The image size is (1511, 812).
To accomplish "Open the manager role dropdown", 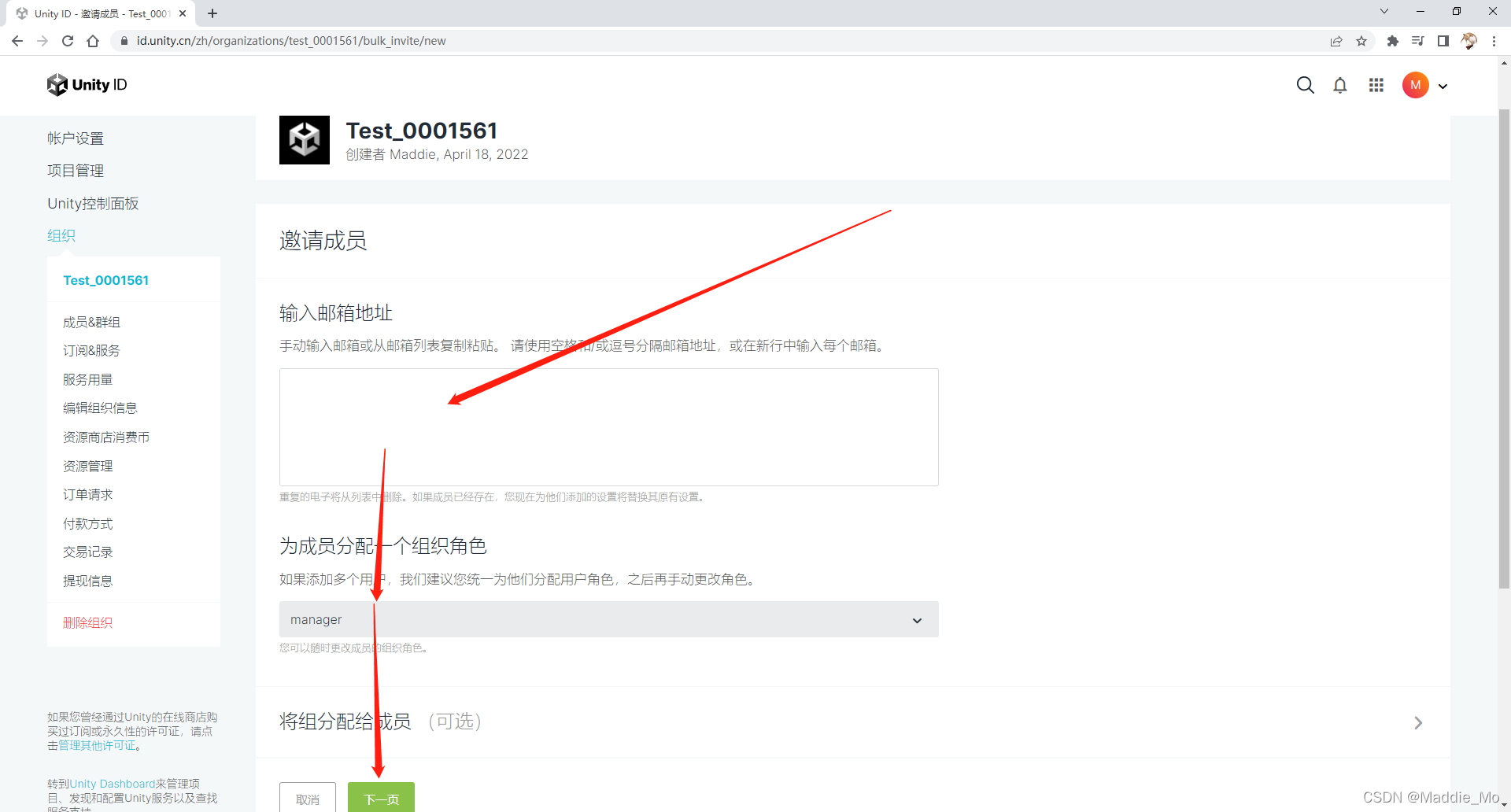I will point(609,619).
